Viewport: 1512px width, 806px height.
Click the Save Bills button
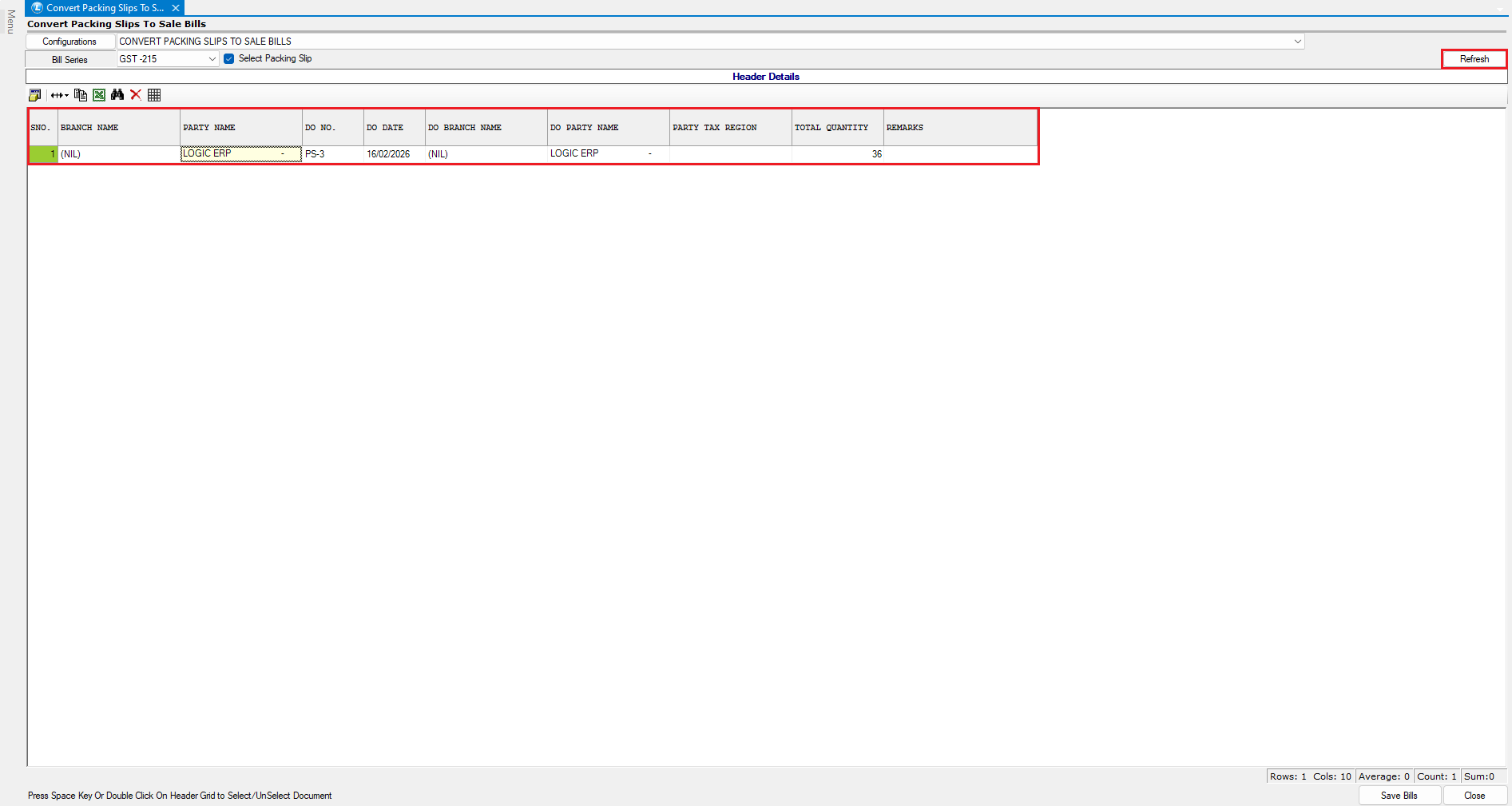coord(1399,796)
